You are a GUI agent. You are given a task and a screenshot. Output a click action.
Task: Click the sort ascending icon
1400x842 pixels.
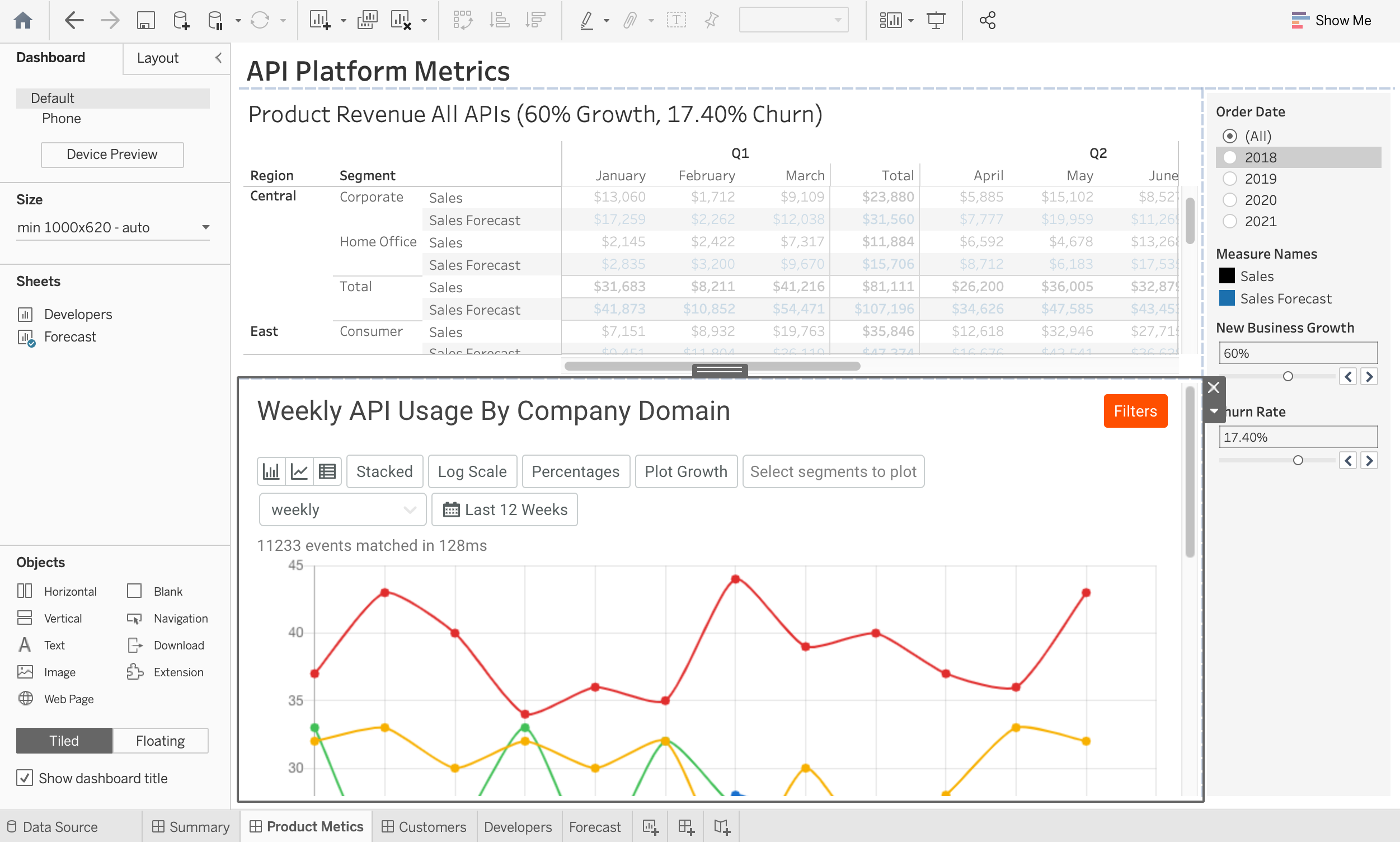500,20
